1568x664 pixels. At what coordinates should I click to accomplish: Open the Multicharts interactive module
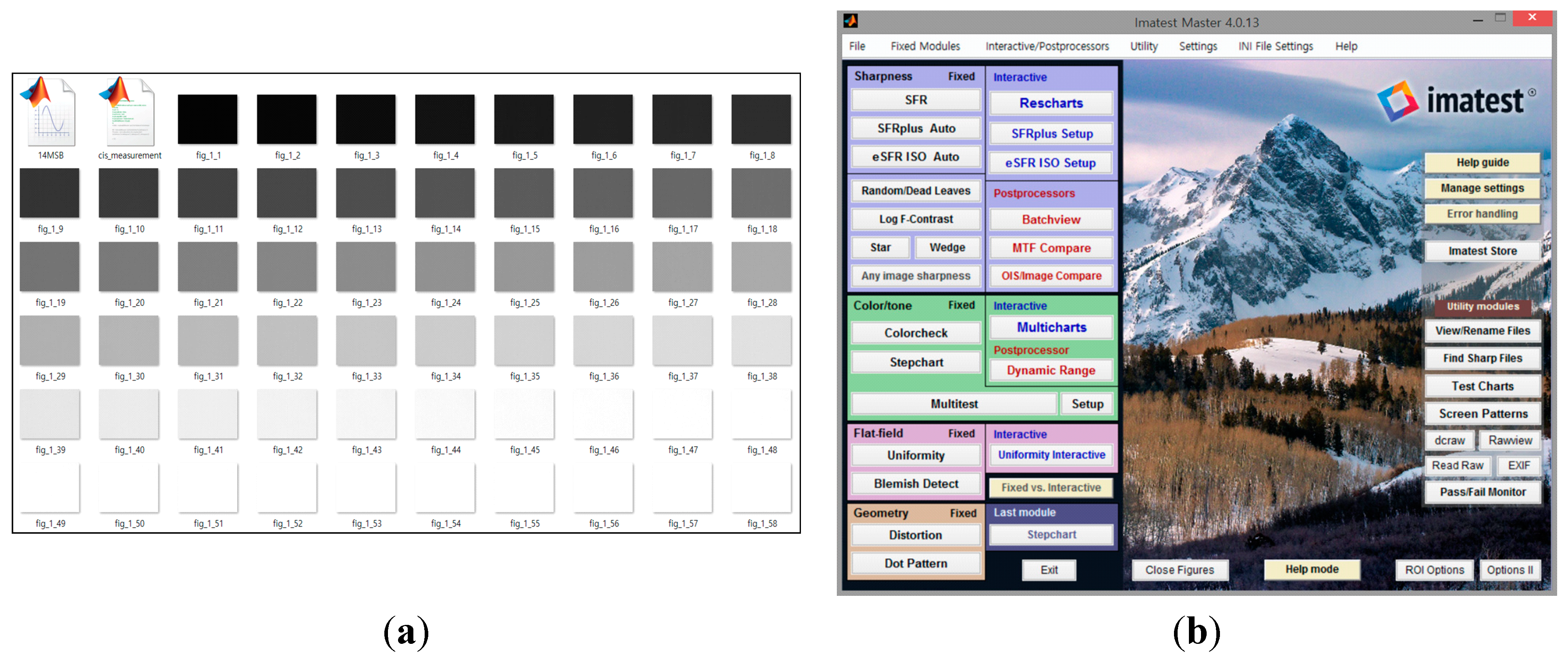[x=1051, y=328]
